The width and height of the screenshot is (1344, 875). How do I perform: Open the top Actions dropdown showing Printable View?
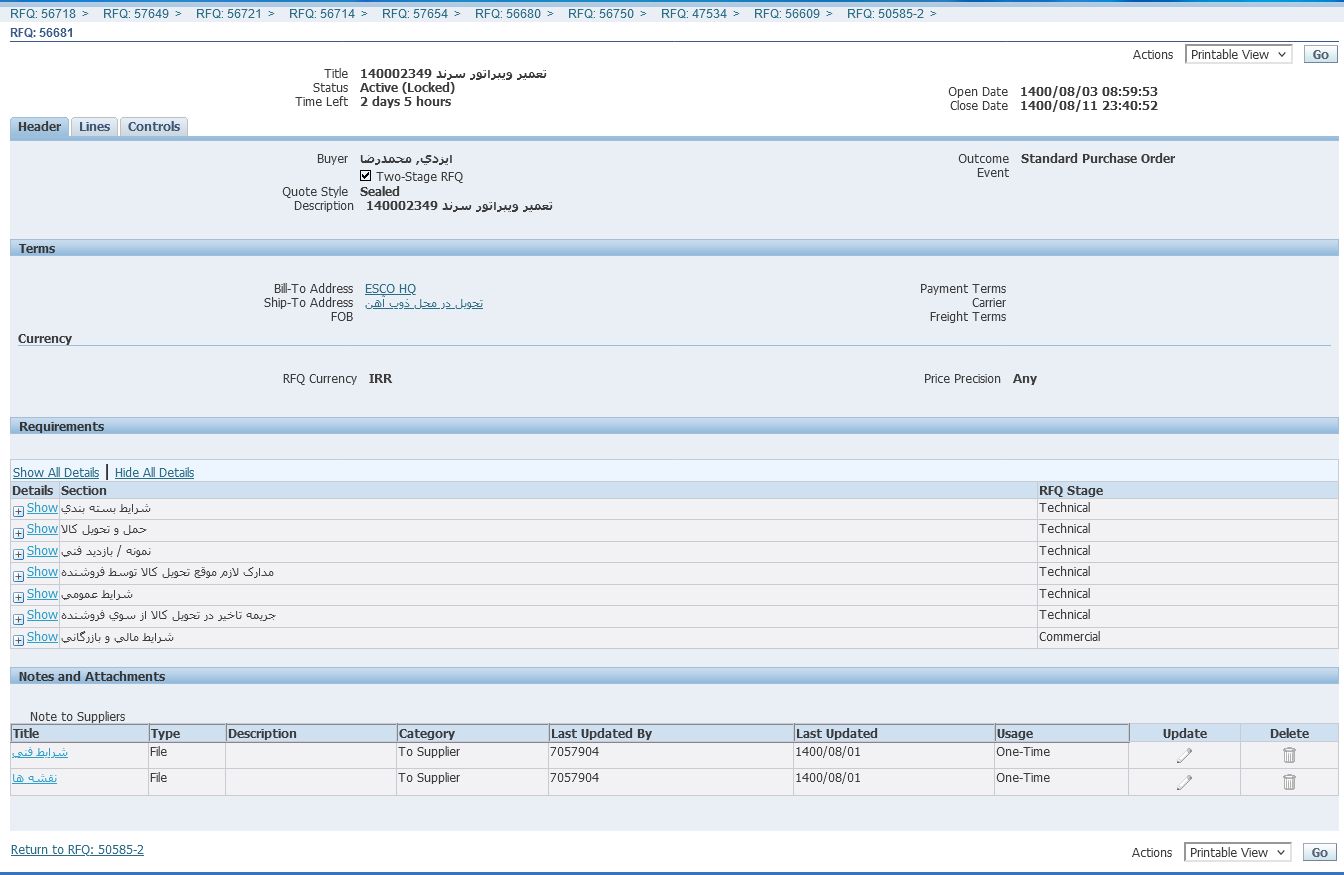[x=1238, y=55]
